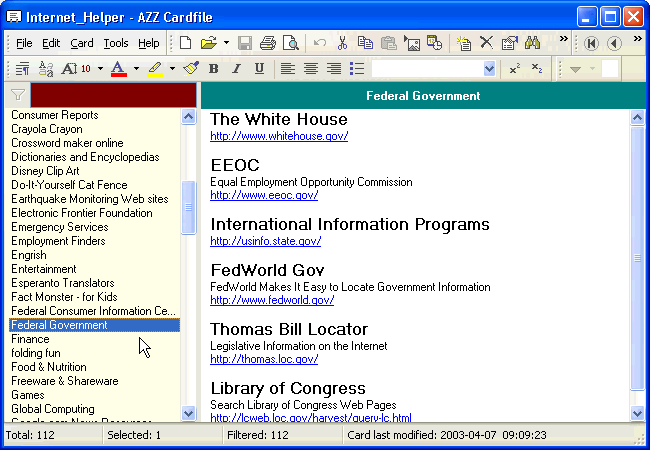The width and height of the screenshot is (650, 450).
Task: Open the Tools menu
Action: (x=116, y=43)
